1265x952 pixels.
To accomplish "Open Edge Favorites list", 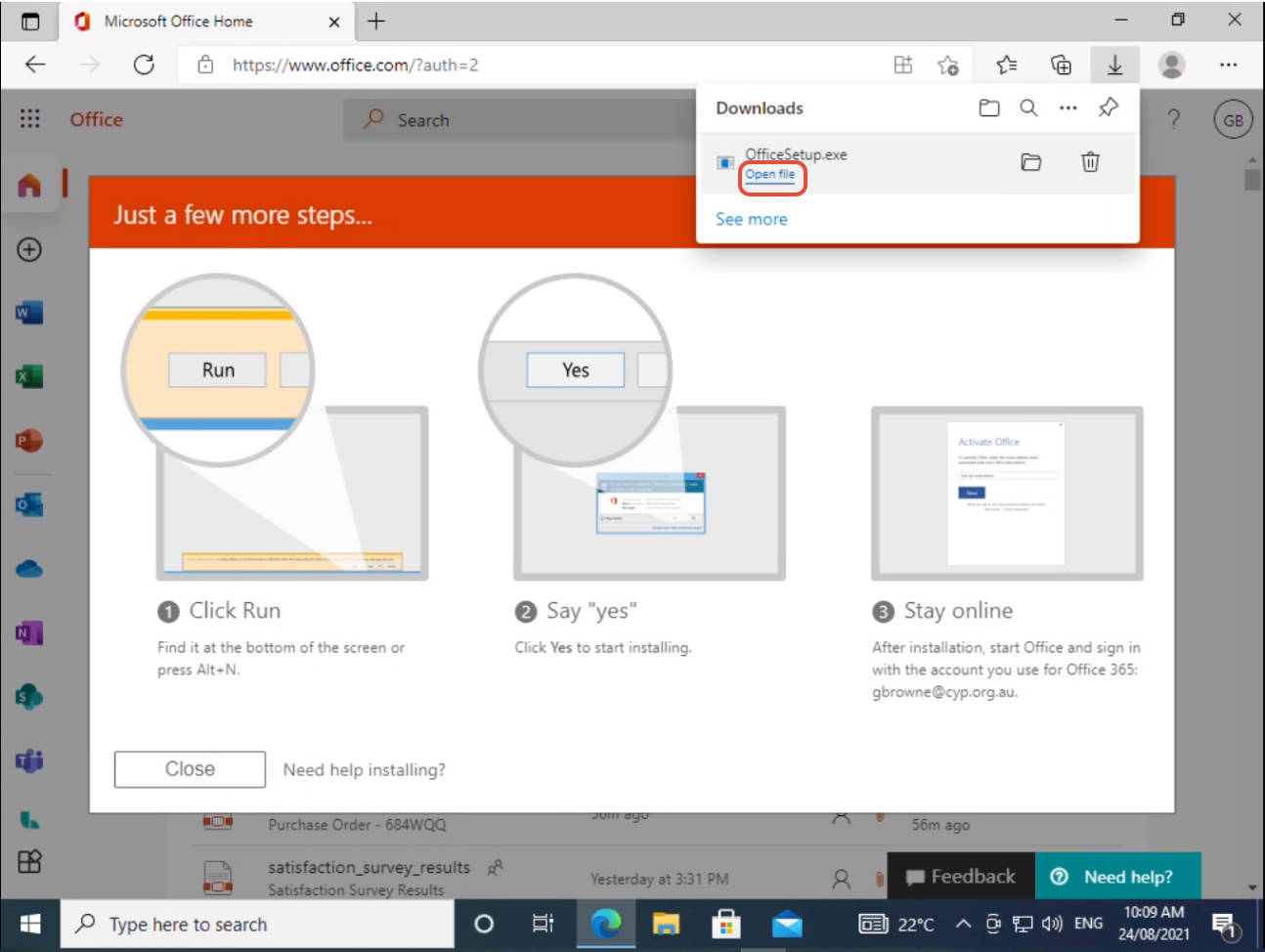I will (x=1006, y=65).
